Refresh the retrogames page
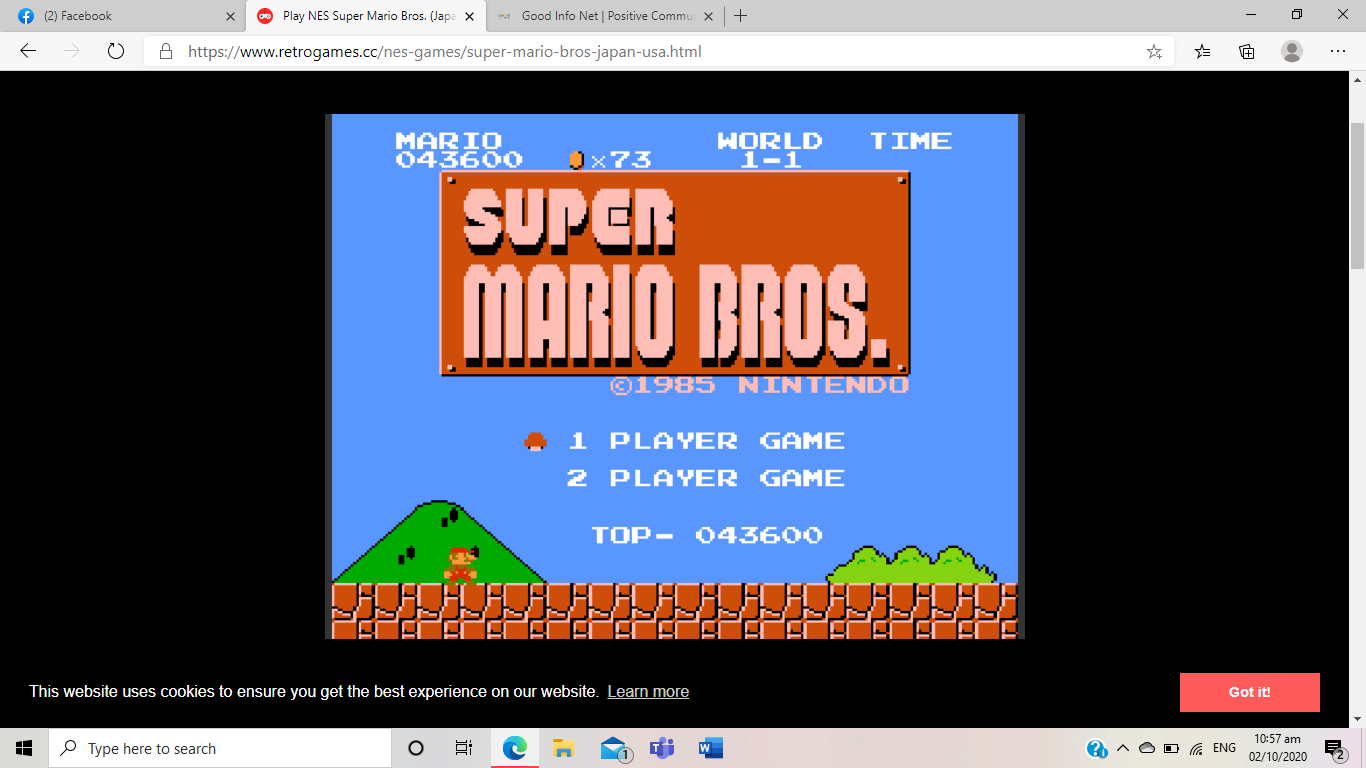The height and width of the screenshot is (768, 1366). click(x=116, y=51)
